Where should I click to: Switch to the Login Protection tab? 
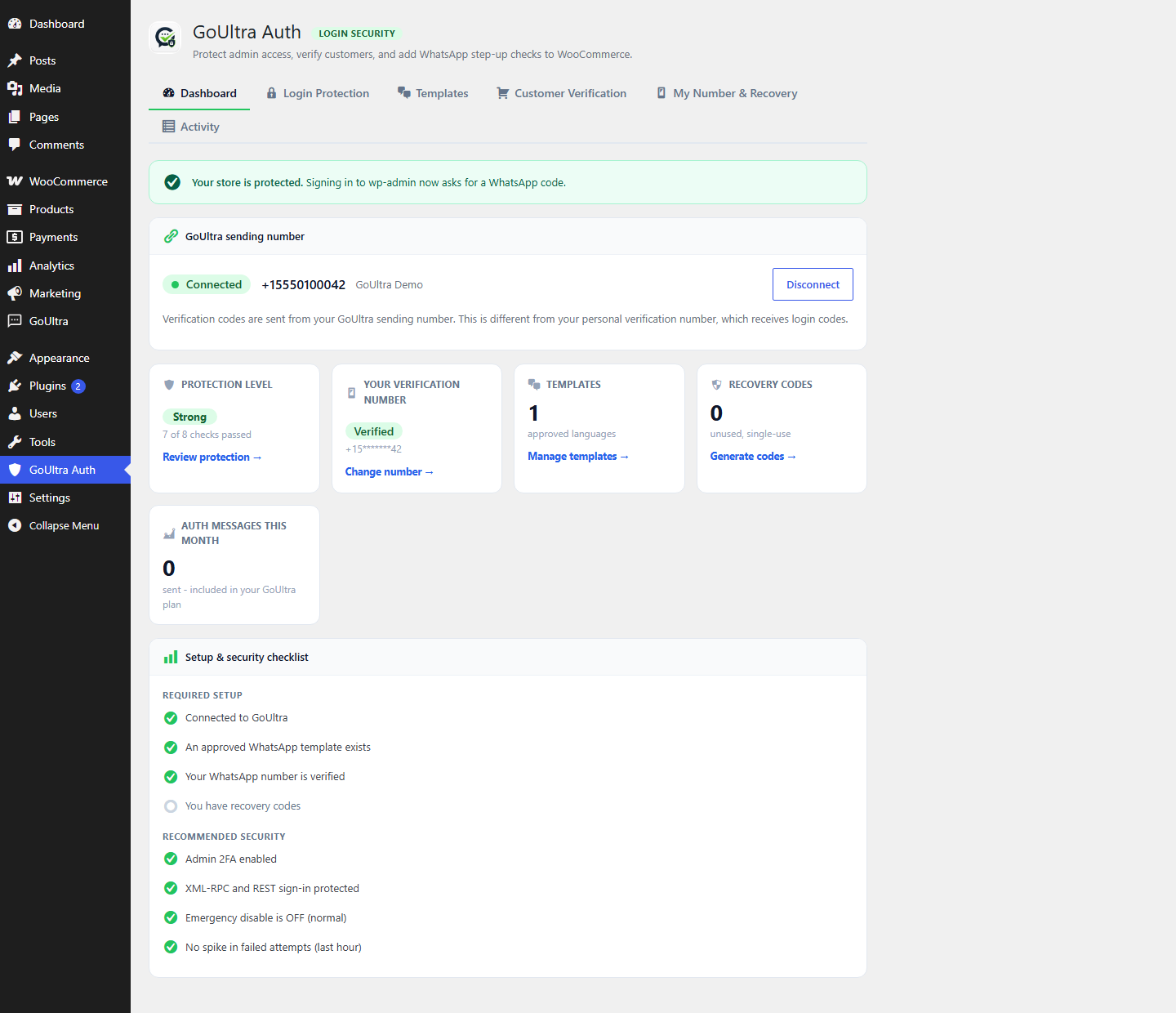click(x=318, y=93)
